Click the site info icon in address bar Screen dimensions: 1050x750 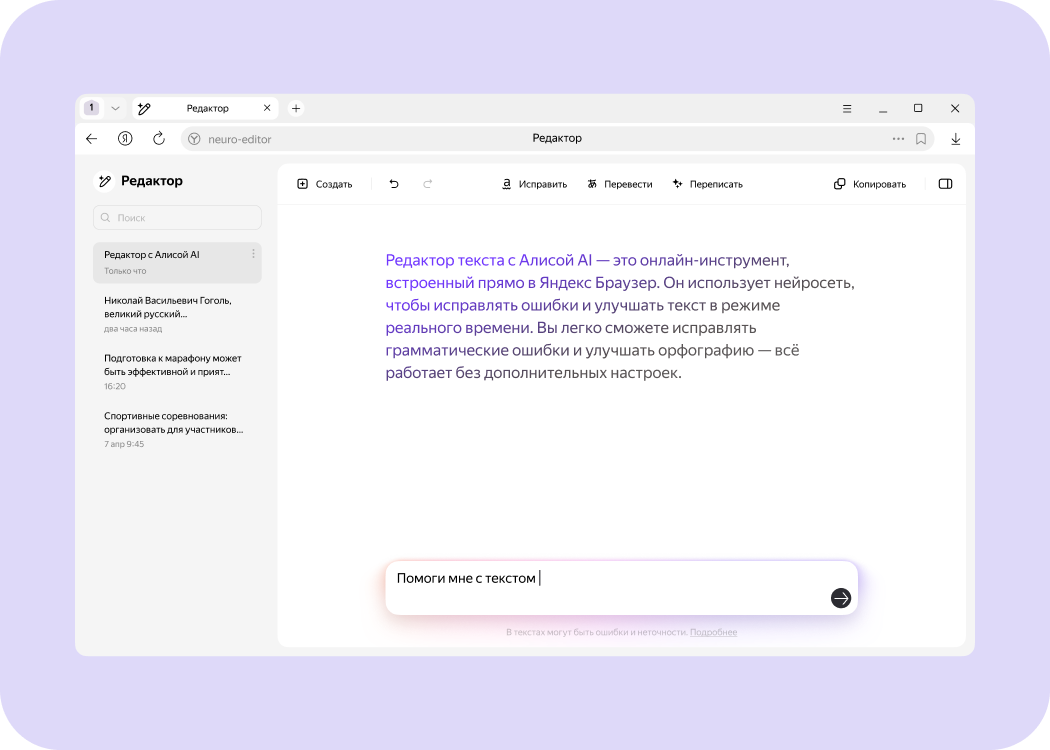click(x=194, y=139)
